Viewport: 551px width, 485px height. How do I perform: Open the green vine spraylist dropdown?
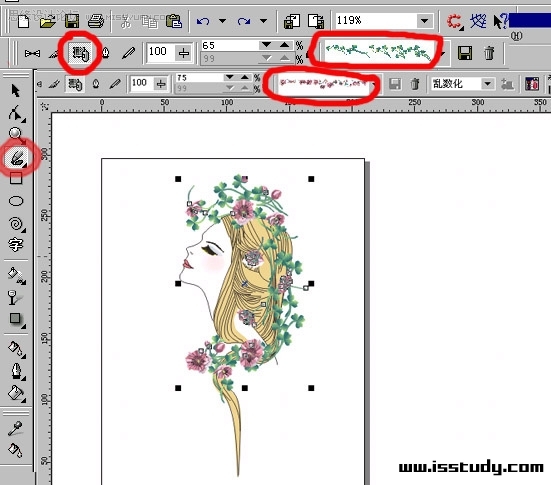(443, 53)
